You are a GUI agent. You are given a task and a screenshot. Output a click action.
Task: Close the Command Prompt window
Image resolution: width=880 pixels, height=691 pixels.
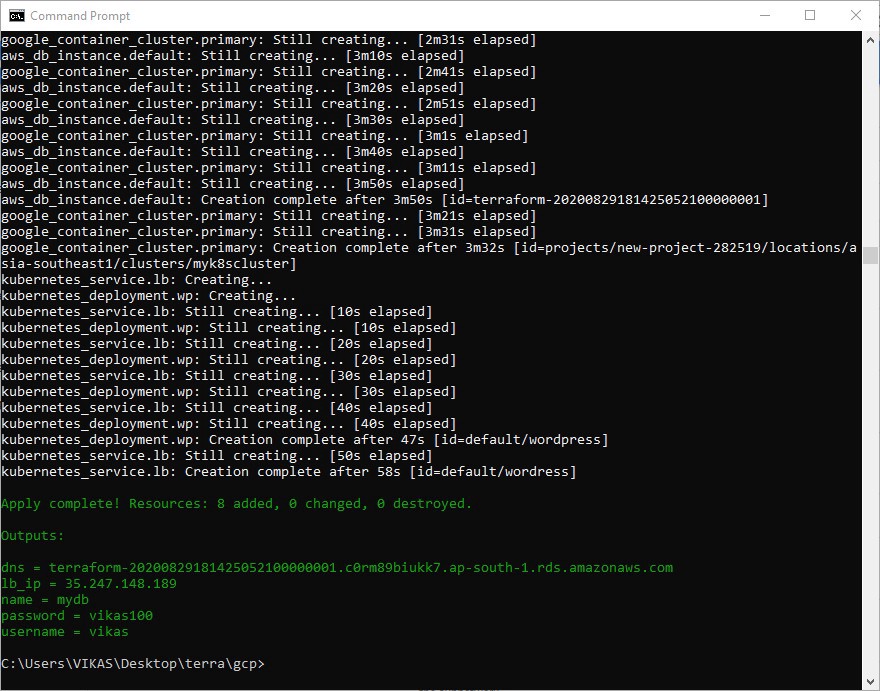point(856,15)
